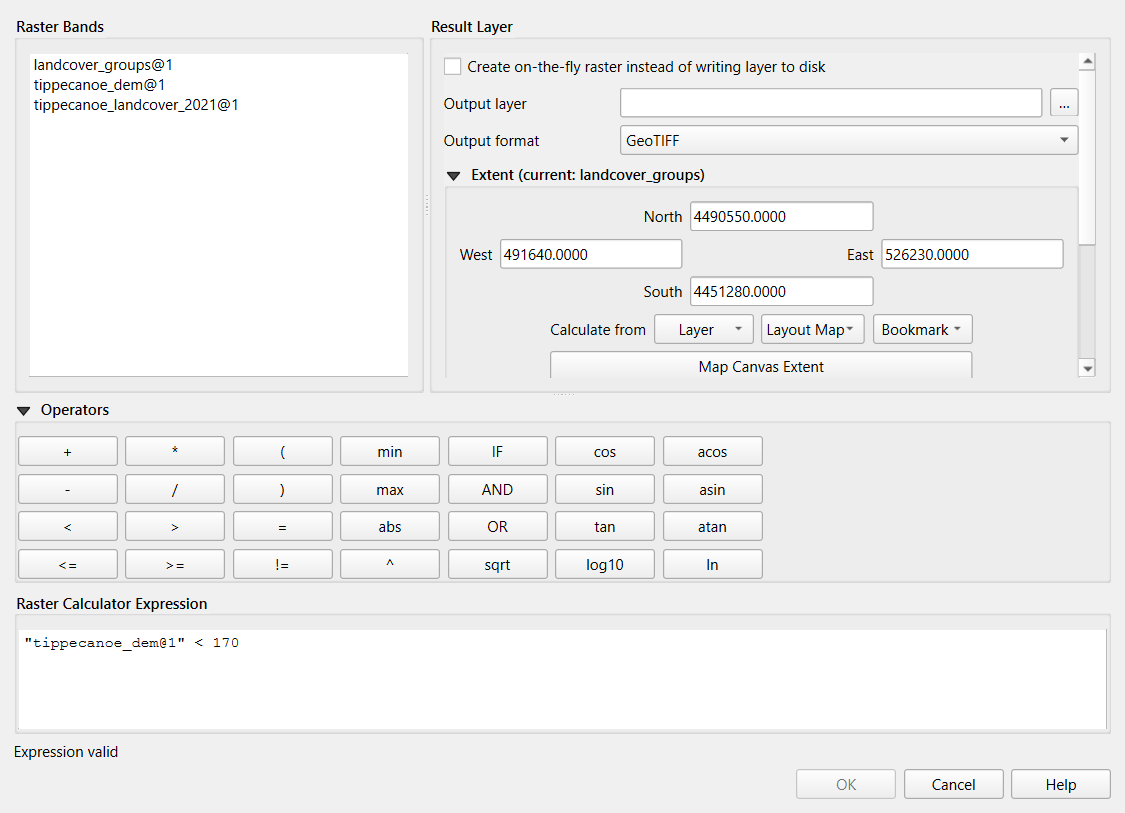1125x813 pixels.
Task: Insert the tan function
Action: 605,527
